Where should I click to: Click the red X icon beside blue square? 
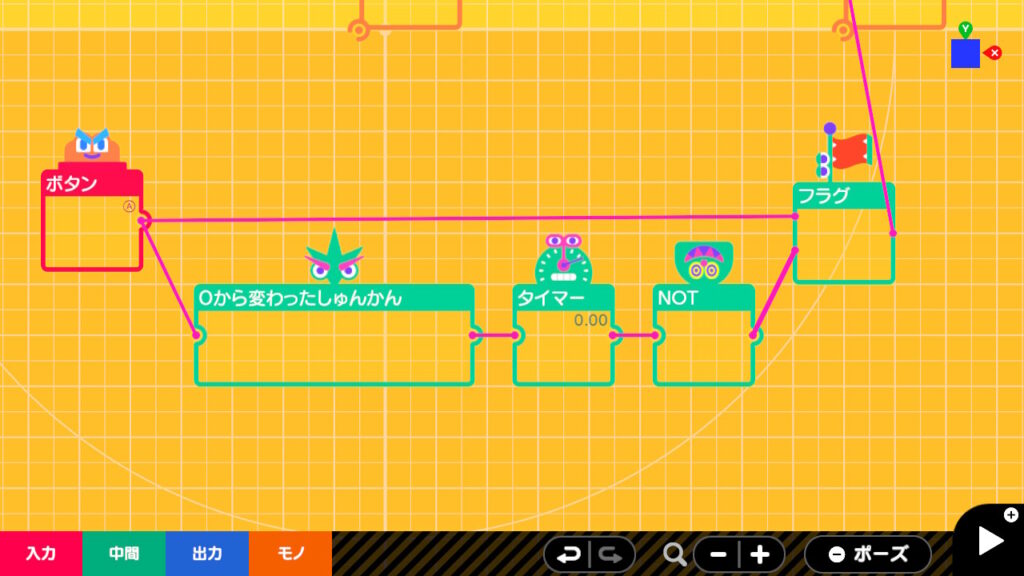click(x=994, y=53)
